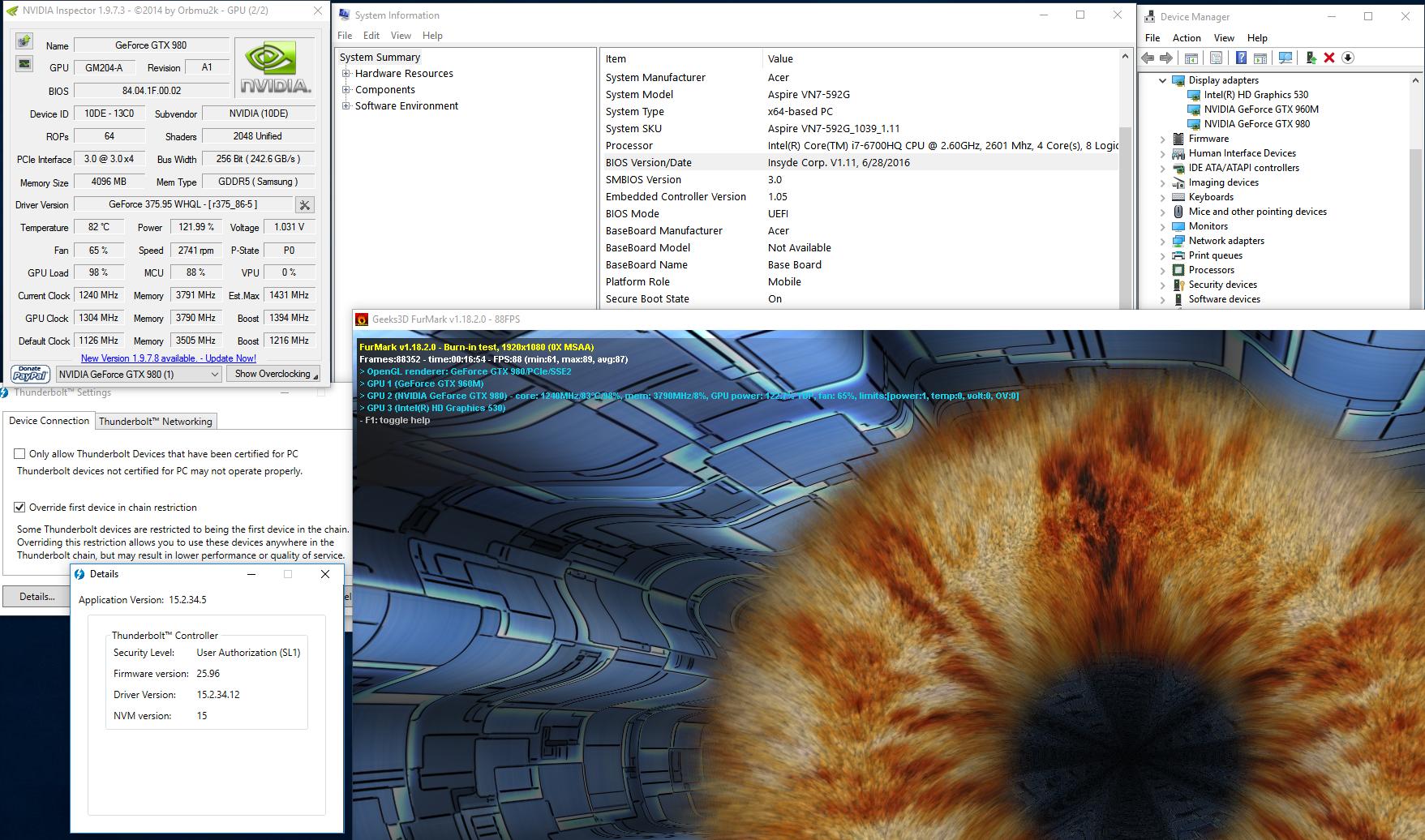The image size is (1425, 840).
Task: Select the Device Connection tab
Action: click(49, 421)
